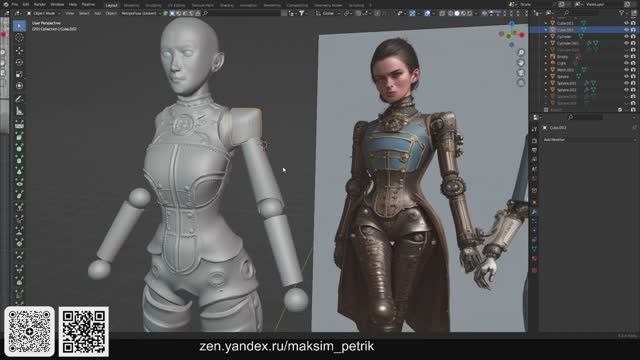Open viewport Select menu
640x360 pixels.
pyautogui.click(x=84, y=13)
